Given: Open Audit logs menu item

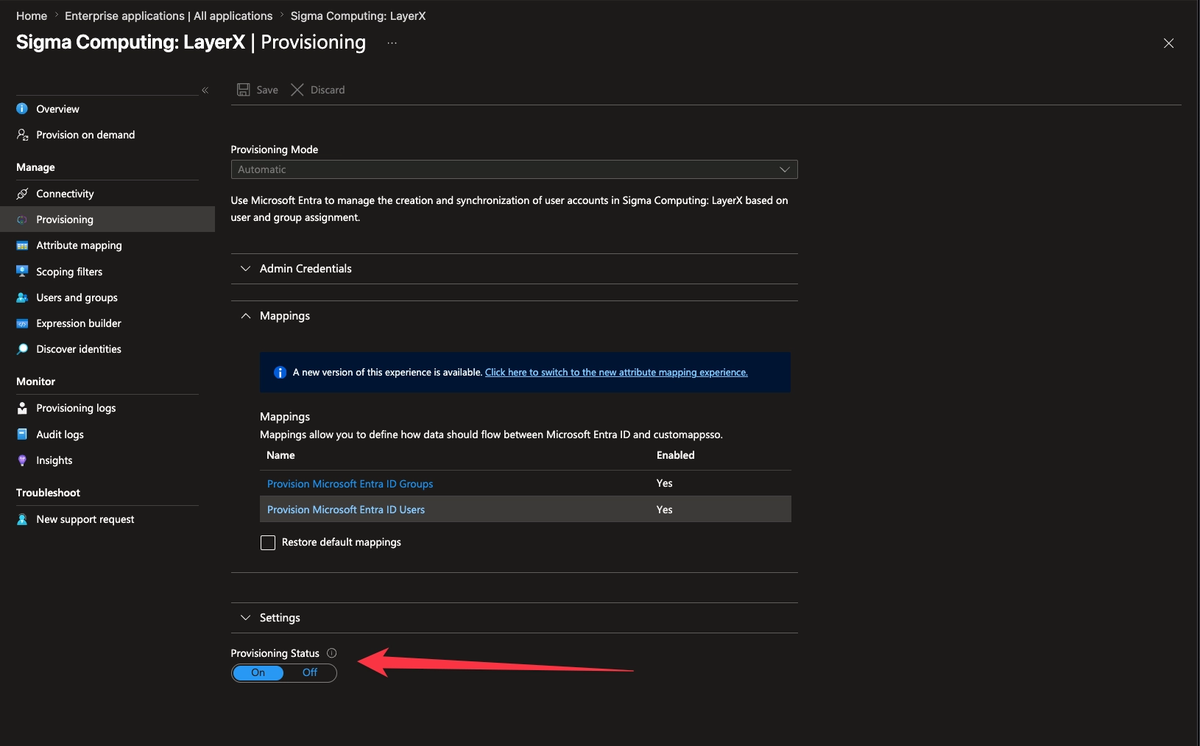Looking at the screenshot, I should (60, 435).
